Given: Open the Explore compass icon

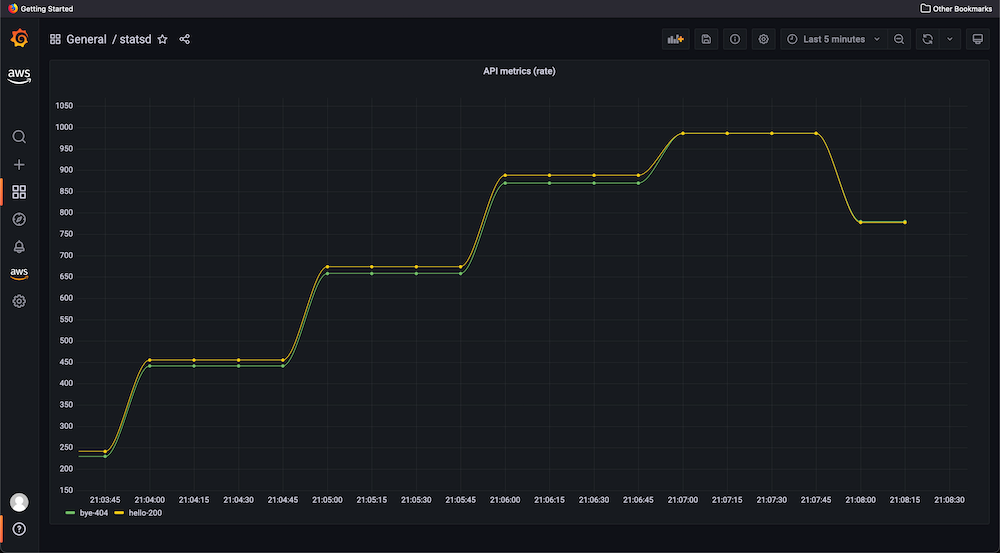Looking at the screenshot, I should click(19, 219).
